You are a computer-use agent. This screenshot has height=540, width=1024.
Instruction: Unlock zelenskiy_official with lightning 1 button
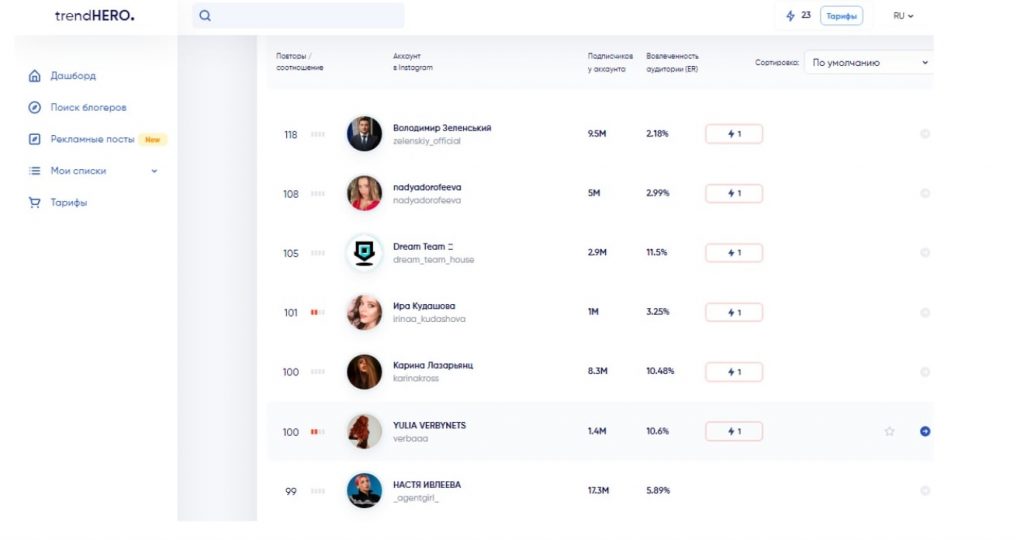[734, 134]
